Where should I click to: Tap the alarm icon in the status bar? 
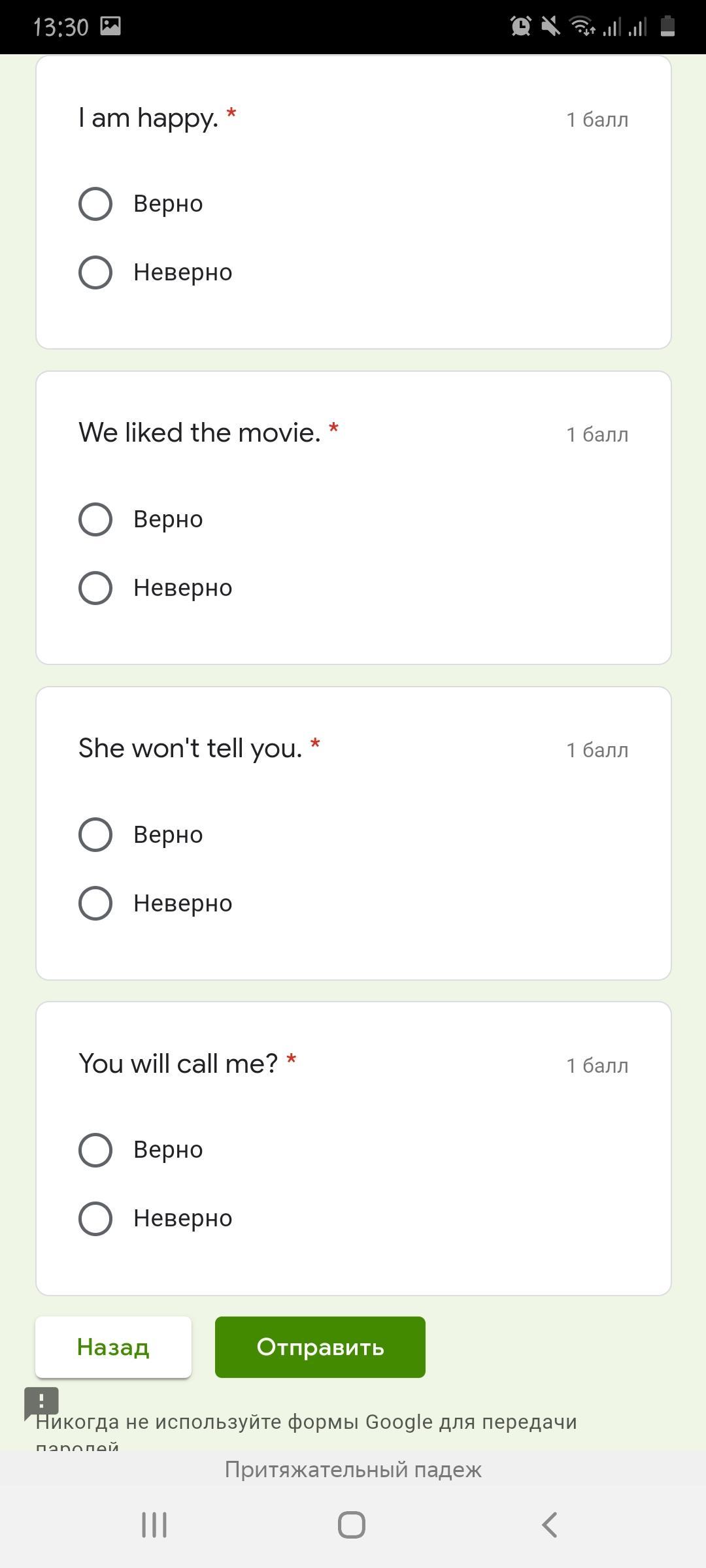click(x=521, y=27)
